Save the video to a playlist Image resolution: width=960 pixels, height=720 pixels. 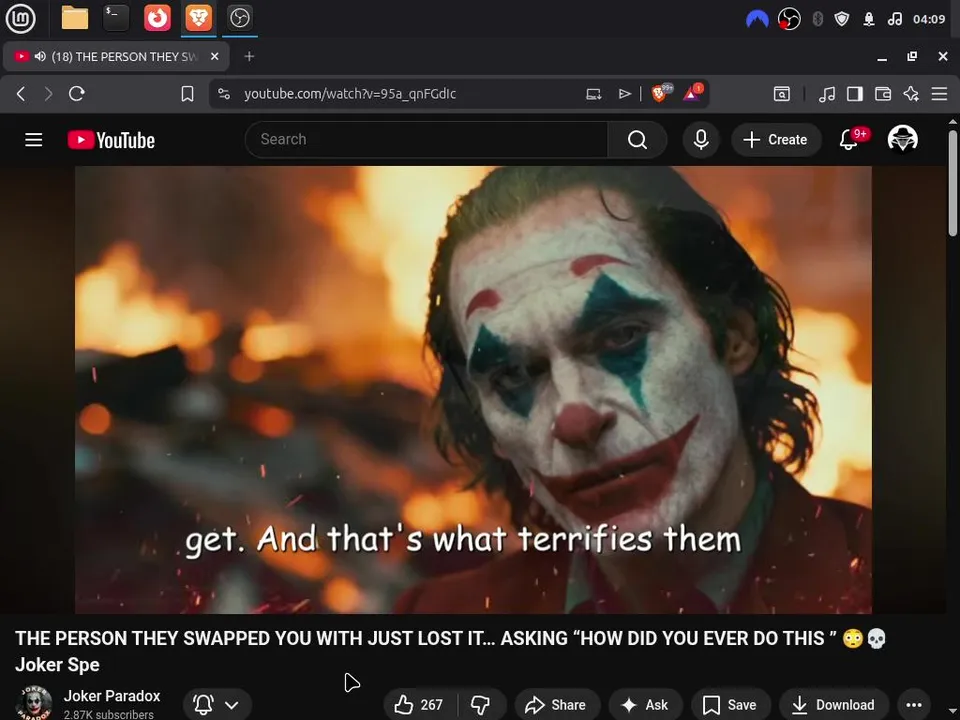(x=730, y=705)
